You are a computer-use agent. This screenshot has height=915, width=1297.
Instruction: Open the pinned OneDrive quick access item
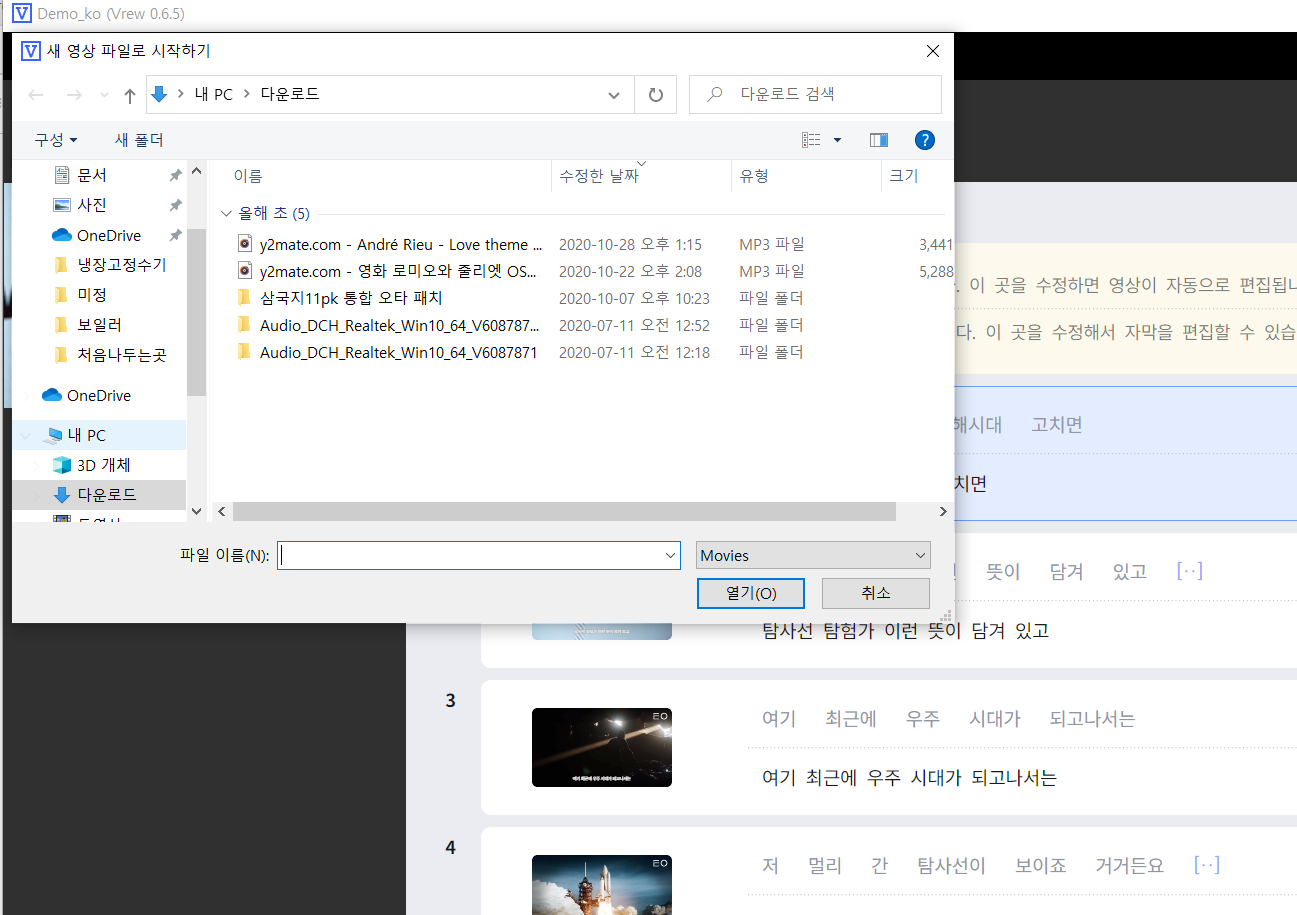109,235
